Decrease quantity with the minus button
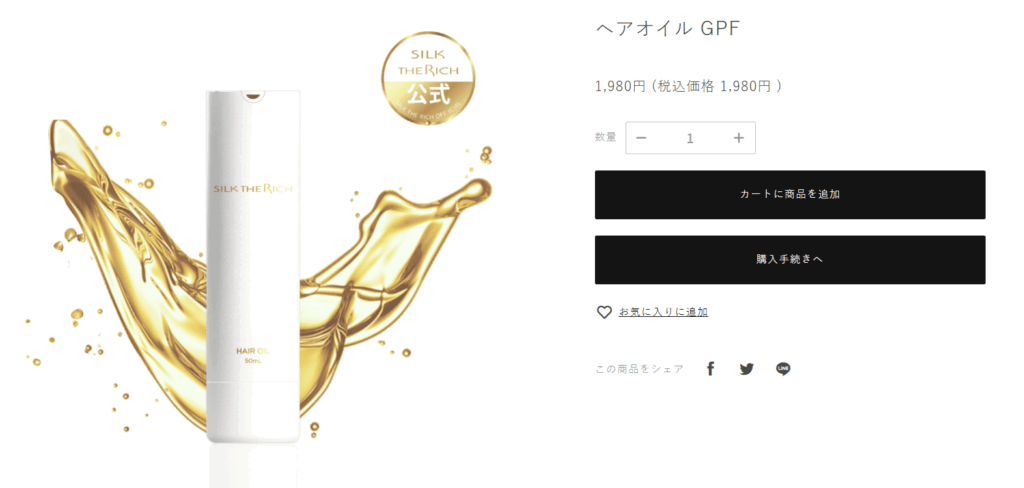Screen dimensions: 1024x488 point(641,138)
